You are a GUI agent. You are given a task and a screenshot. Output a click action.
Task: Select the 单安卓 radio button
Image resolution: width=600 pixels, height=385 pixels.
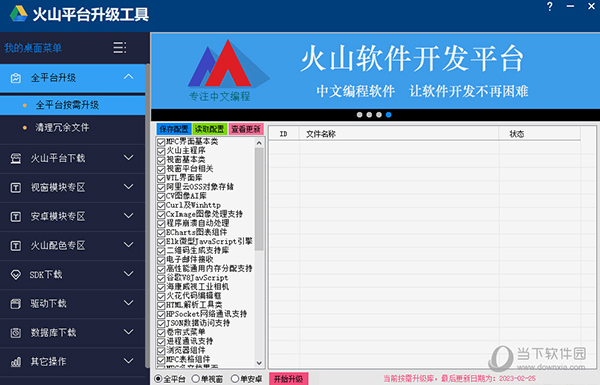[235, 379]
